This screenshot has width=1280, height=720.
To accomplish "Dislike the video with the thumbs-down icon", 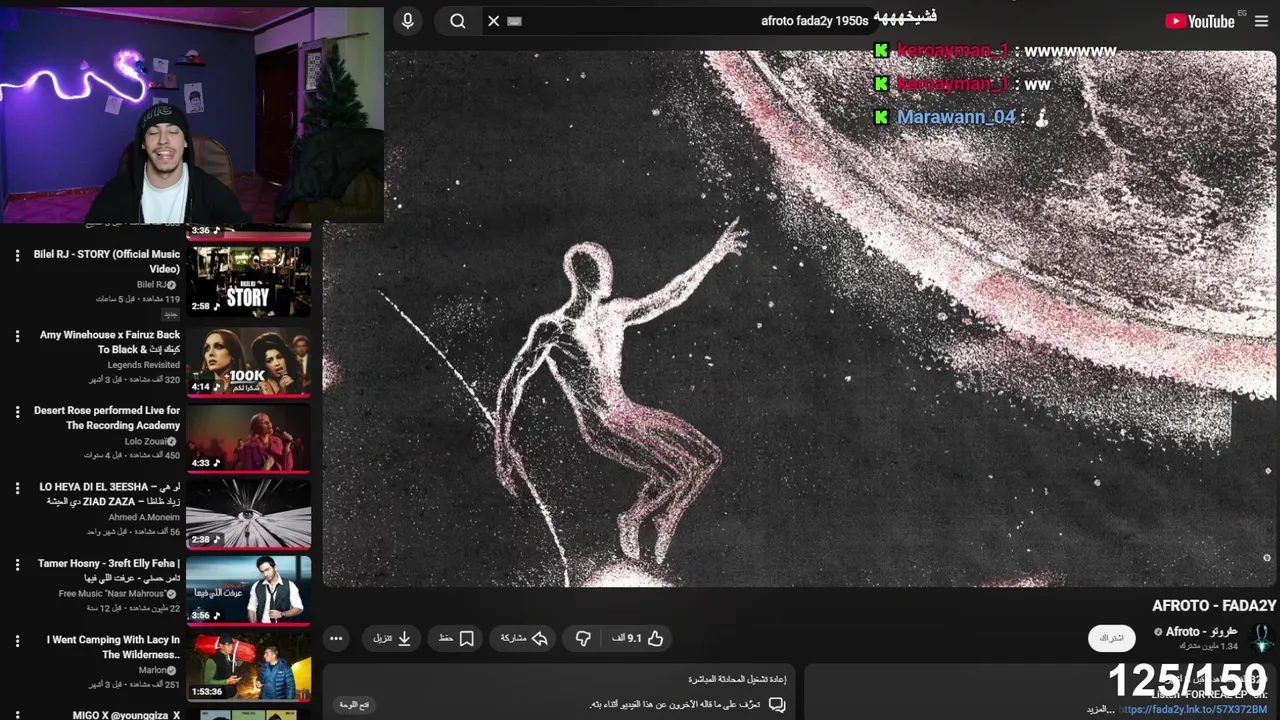I will point(583,638).
